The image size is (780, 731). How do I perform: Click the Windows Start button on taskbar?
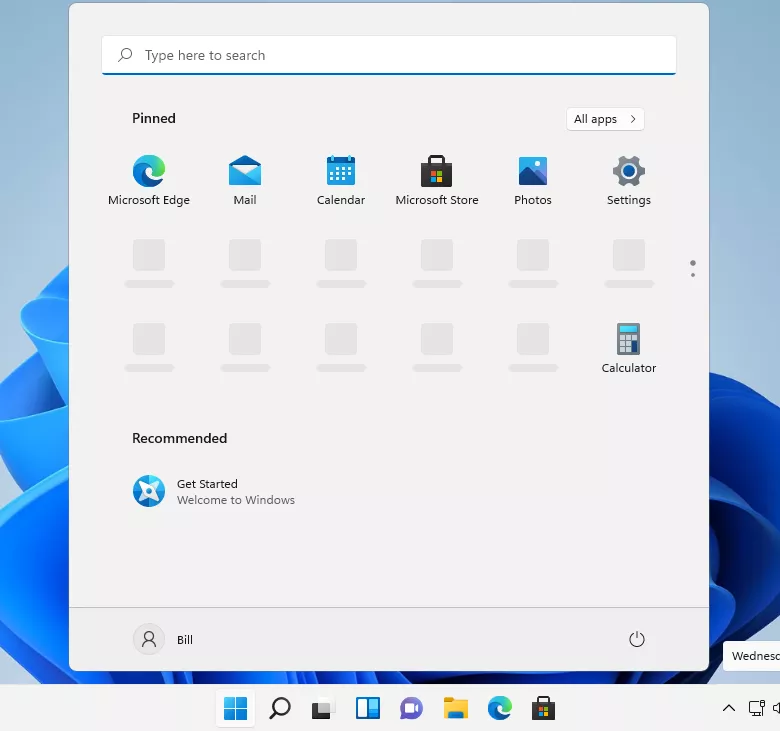[236, 708]
